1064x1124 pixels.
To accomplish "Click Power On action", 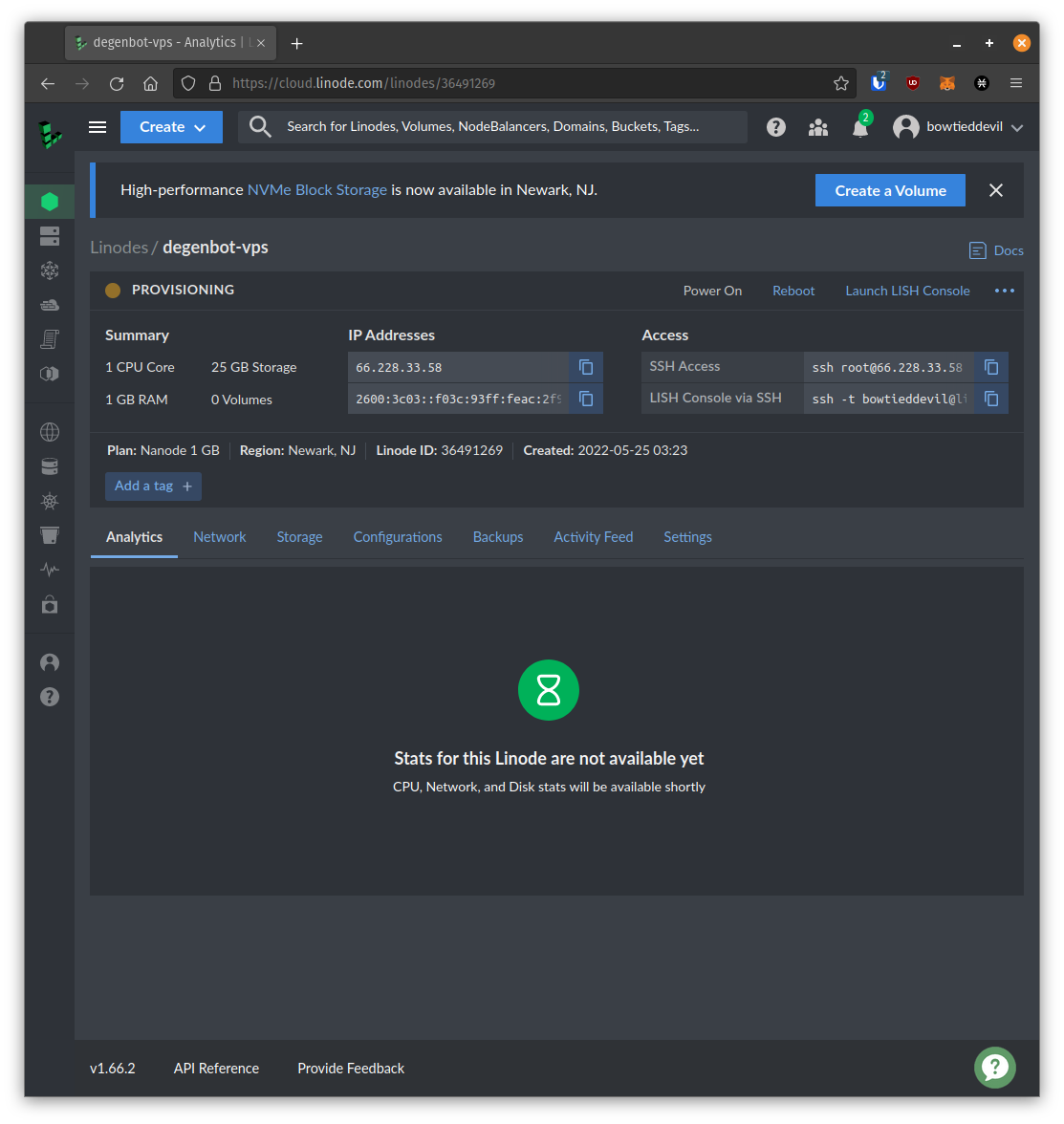I will (713, 291).
